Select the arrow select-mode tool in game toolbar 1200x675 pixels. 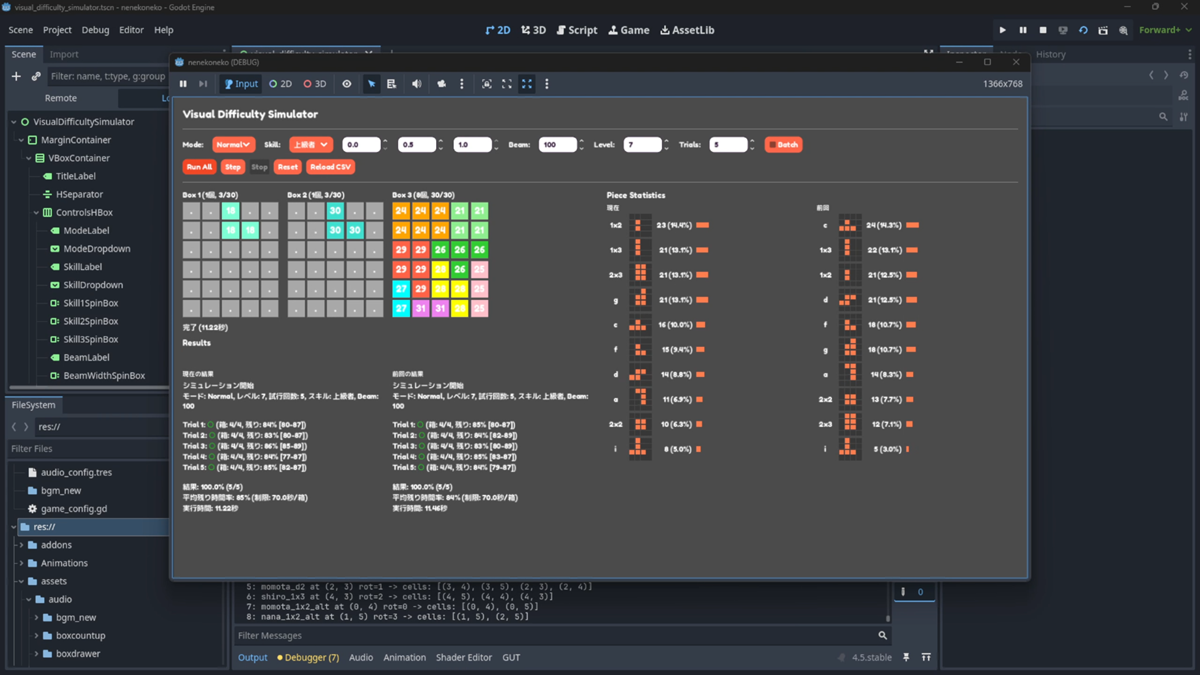coord(371,84)
